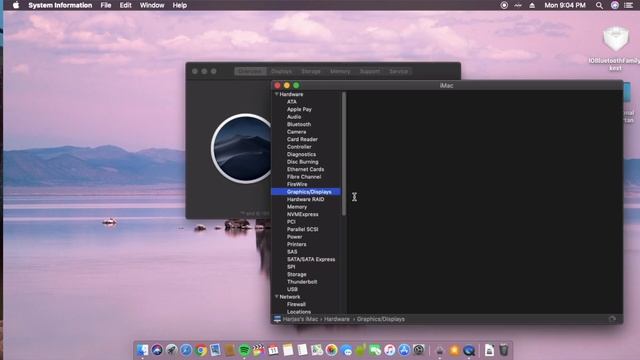Select Thunderbolt in the sidebar
The height and width of the screenshot is (360, 640).
point(302,282)
